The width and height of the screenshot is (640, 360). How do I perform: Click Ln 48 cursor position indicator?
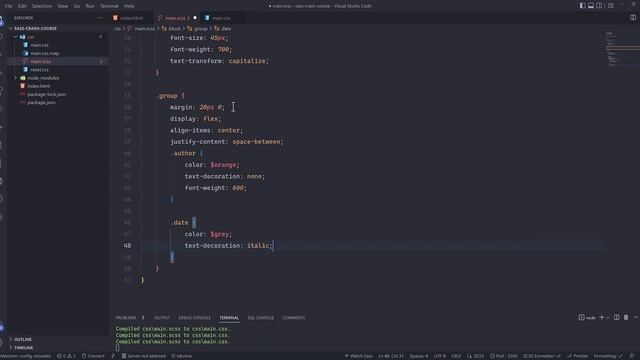tap(391, 356)
